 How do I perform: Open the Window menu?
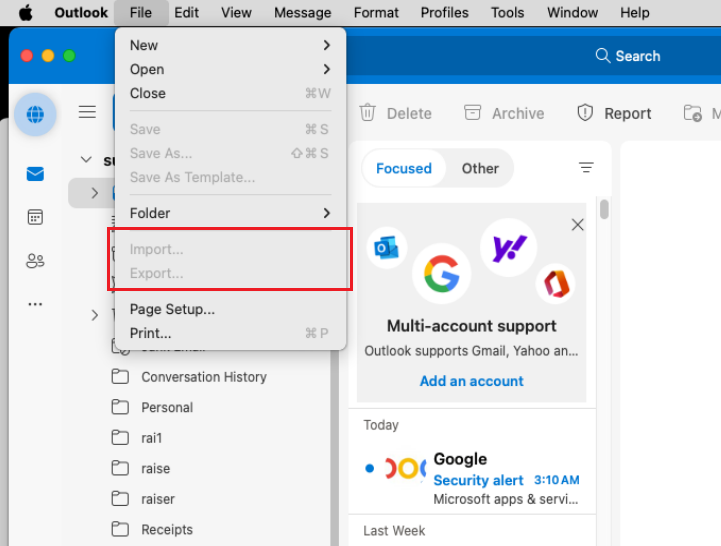(x=572, y=12)
